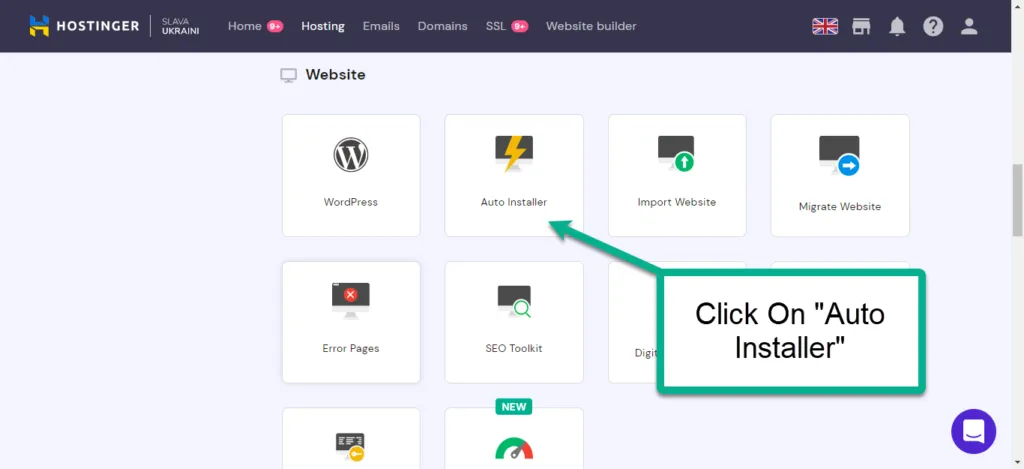The image size is (1024, 469).
Task: Navigate to Domains menu
Action: tap(442, 26)
